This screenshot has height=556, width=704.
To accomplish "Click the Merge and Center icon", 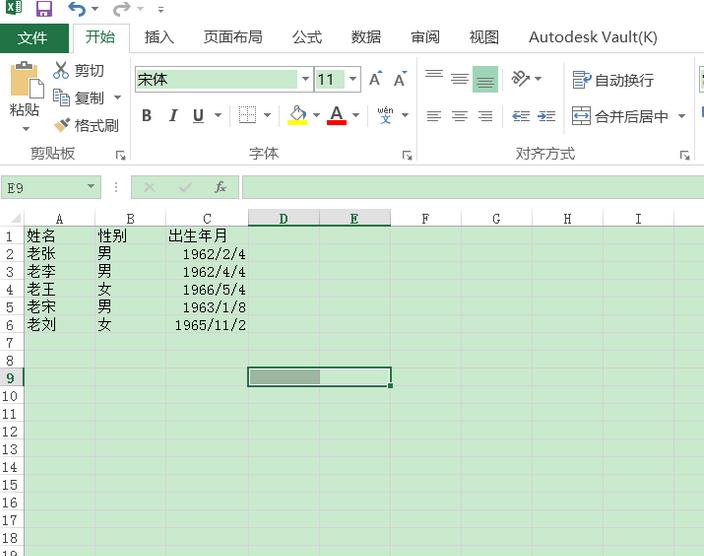I will [581, 116].
